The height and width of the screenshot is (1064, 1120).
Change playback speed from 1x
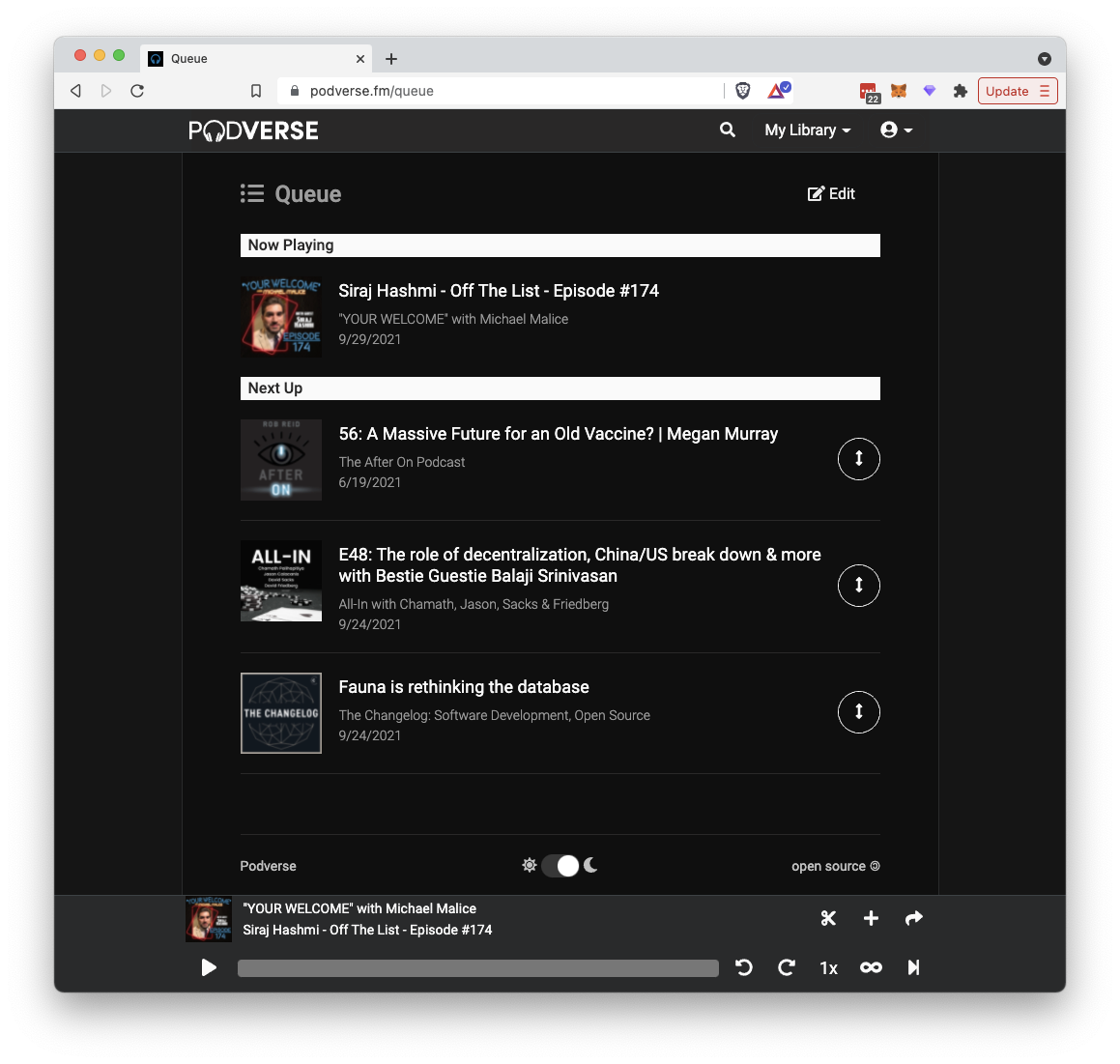(828, 967)
